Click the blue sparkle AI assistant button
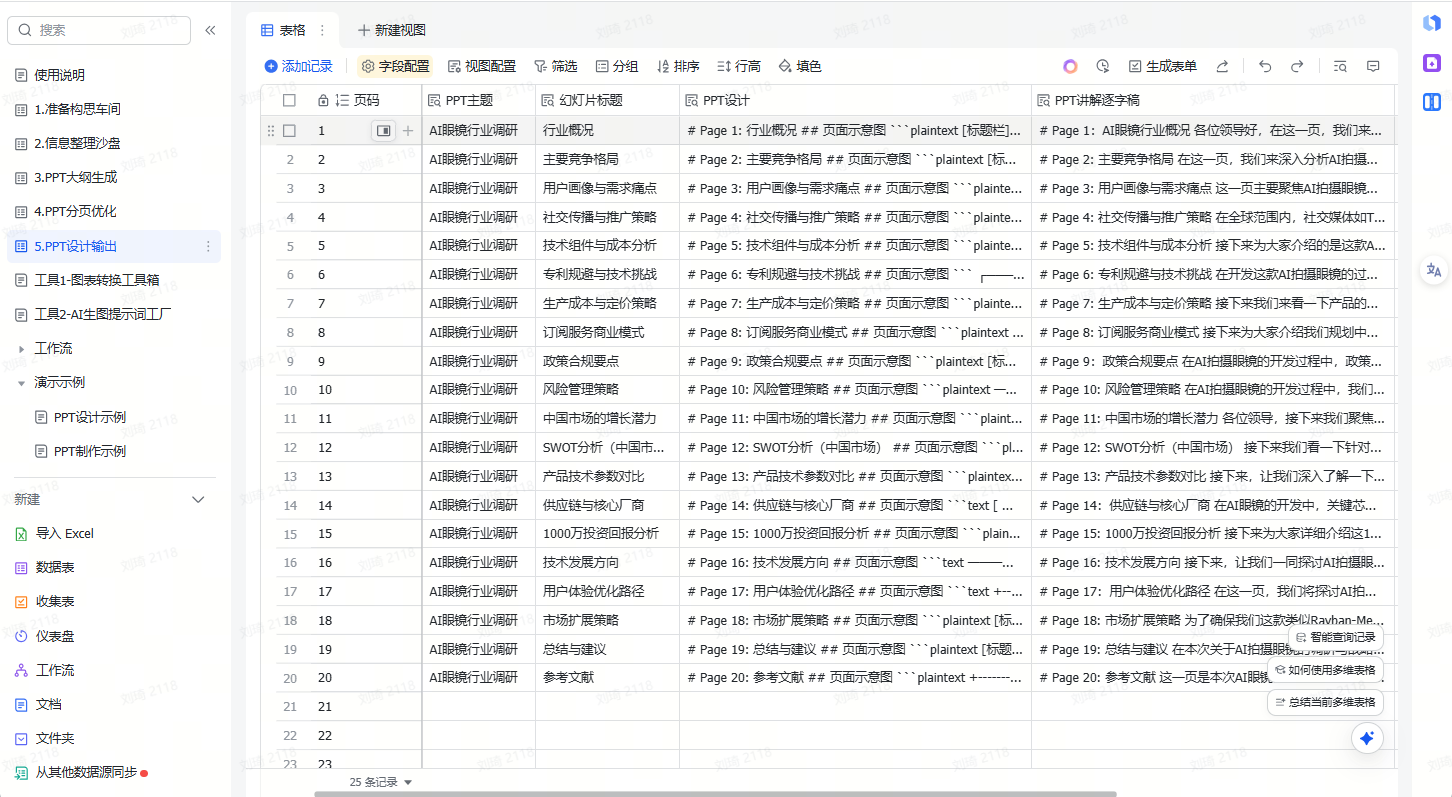The width and height of the screenshot is (1452, 797). point(1367,738)
